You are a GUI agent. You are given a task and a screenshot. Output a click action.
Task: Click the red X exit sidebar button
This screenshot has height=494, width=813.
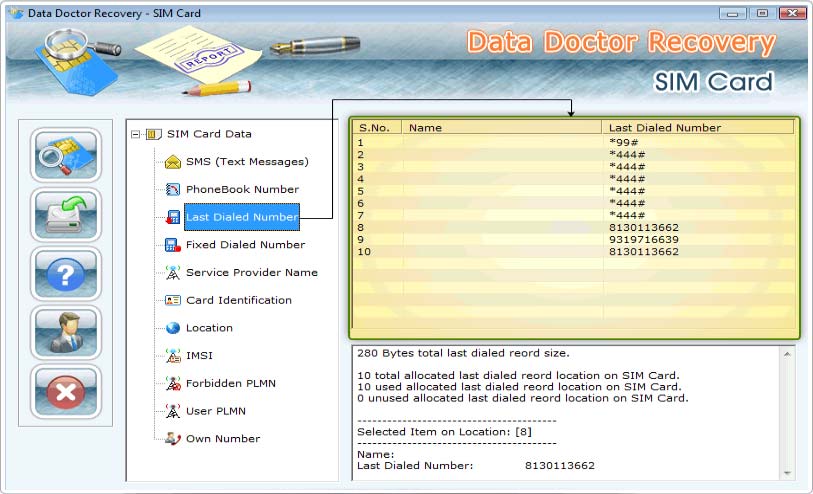pos(65,392)
